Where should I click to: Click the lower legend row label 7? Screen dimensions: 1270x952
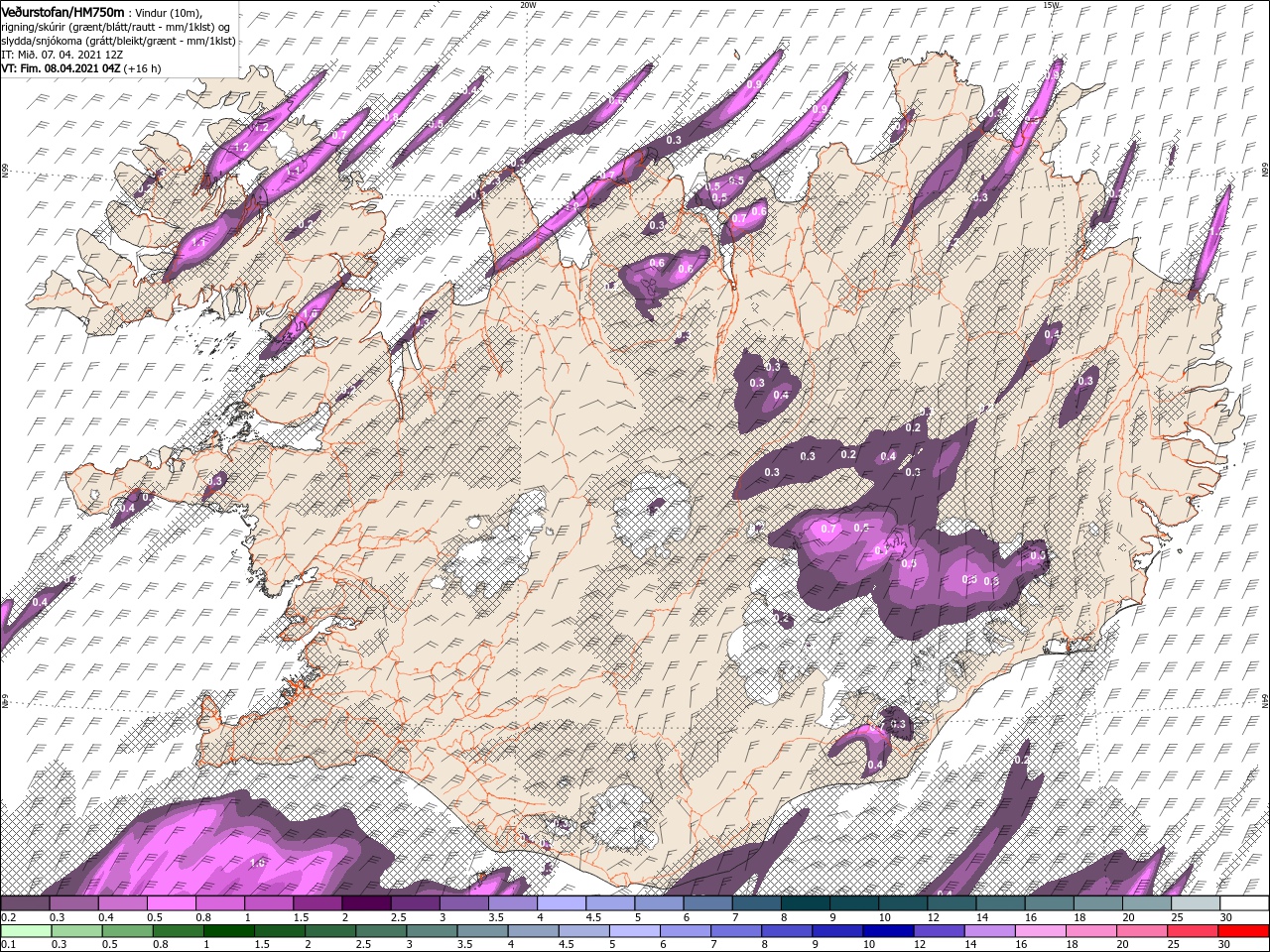(x=713, y=944)
